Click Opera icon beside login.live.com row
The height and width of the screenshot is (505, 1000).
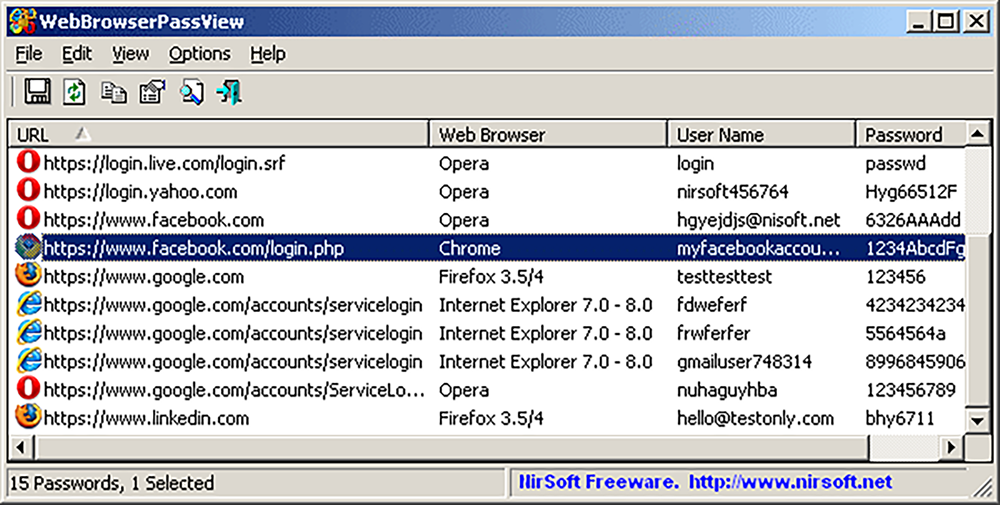pyautogui.click(x=28, y=162)
